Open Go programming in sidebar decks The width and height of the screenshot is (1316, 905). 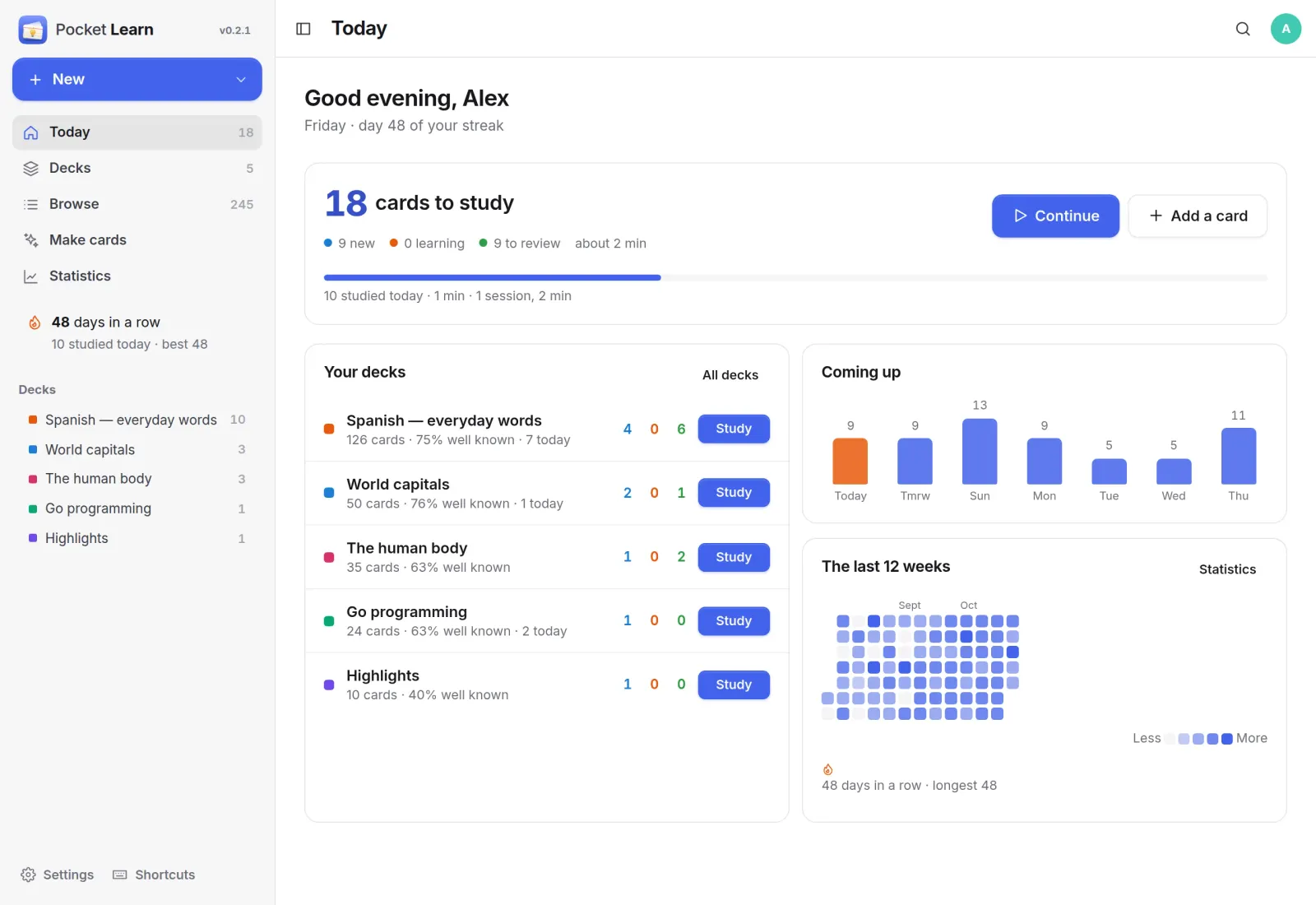point(137,508)
